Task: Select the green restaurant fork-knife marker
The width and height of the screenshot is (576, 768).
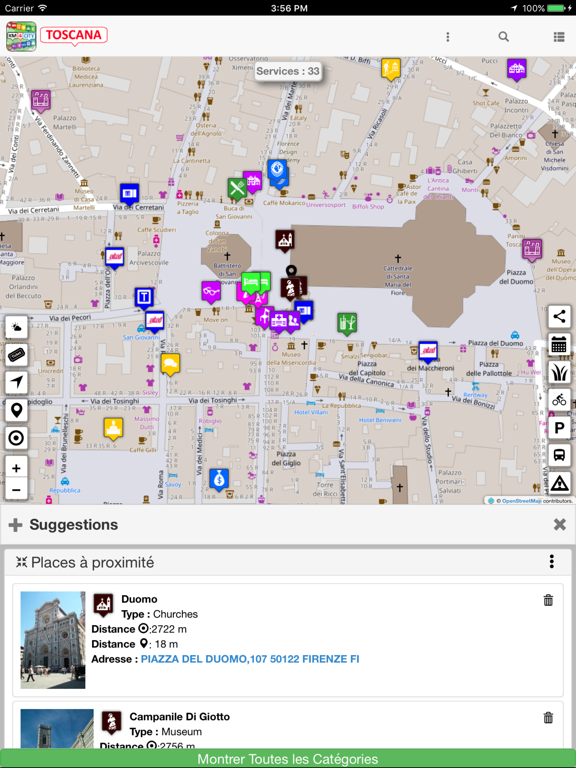Action: (x=237, y=189)
